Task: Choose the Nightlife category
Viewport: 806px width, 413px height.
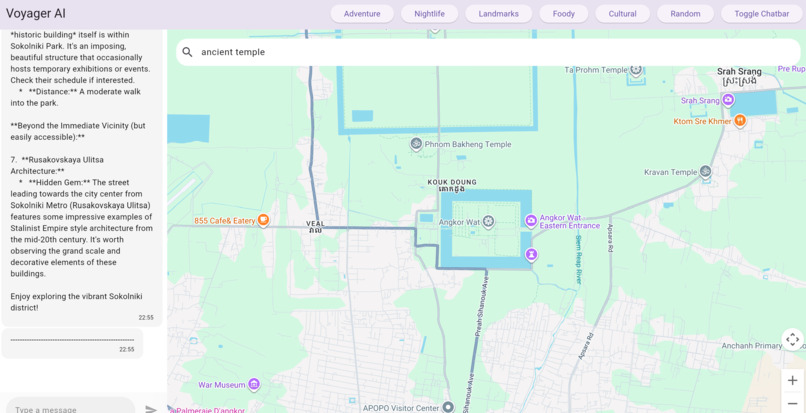Action: click(429, 14)
